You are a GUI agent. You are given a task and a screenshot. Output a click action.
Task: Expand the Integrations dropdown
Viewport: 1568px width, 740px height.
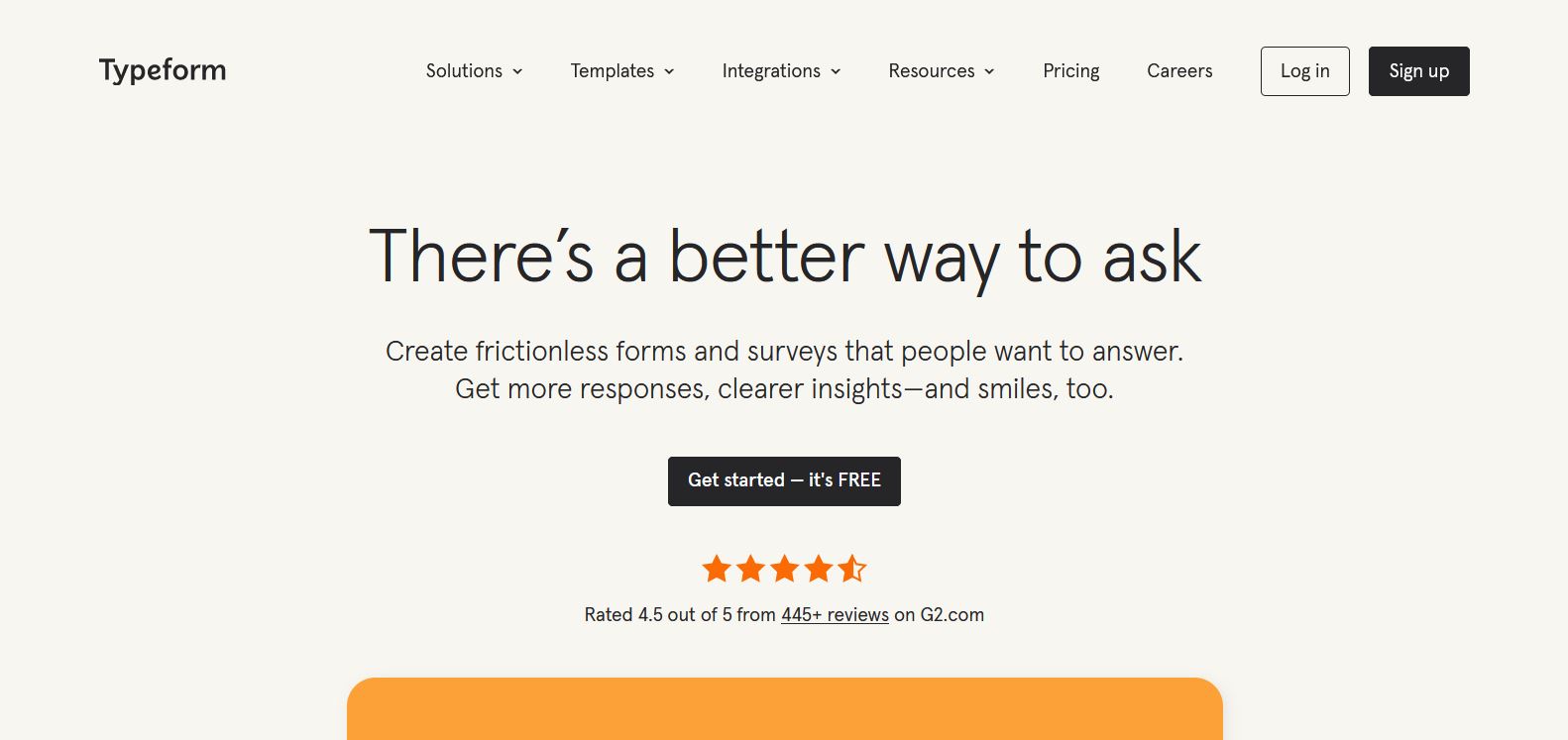(x=772, y=71)
